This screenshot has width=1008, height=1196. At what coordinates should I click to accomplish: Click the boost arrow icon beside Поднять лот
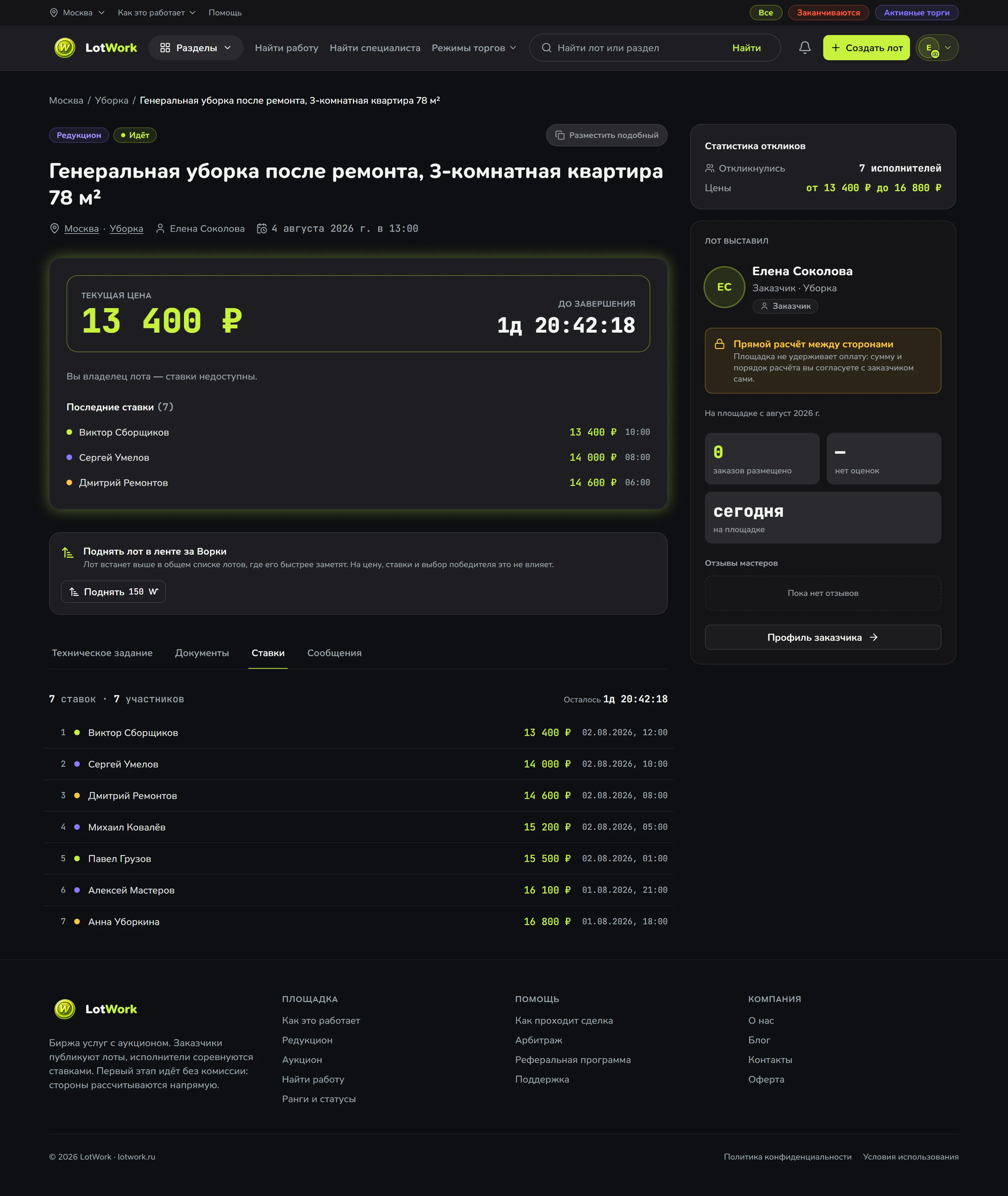(x=68, y=552)
